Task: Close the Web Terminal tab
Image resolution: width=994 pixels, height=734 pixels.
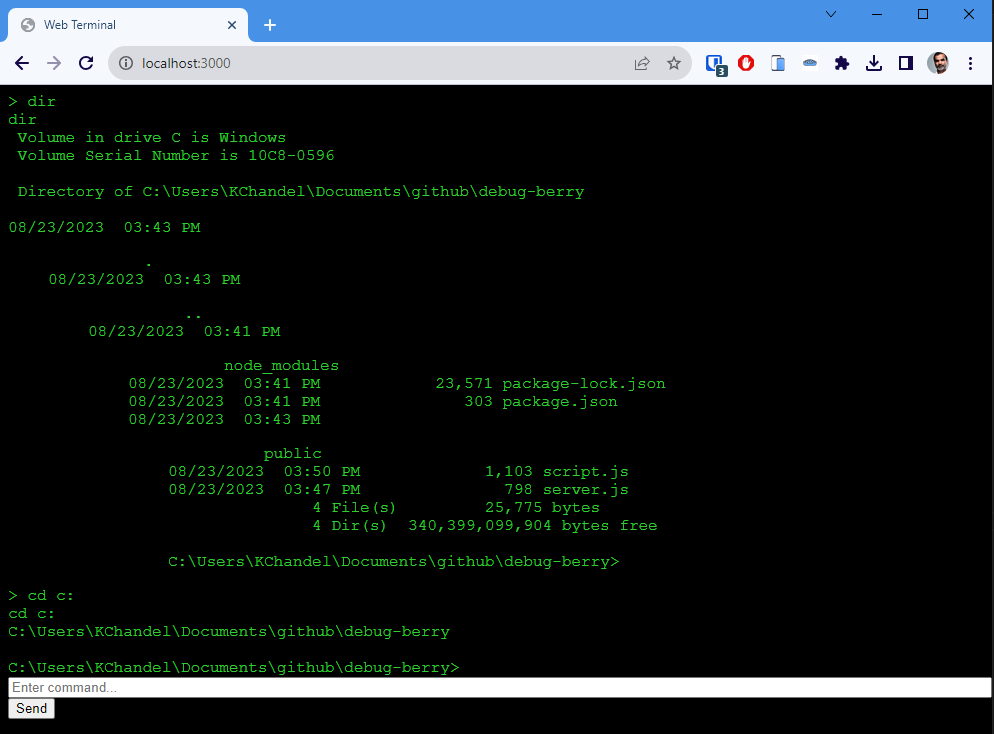Action: 232,25
